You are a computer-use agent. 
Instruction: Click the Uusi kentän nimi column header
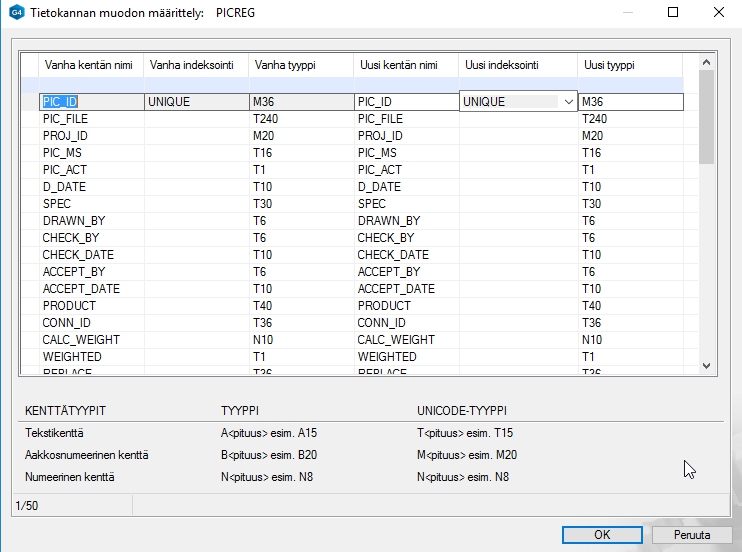tap(405, 65)
